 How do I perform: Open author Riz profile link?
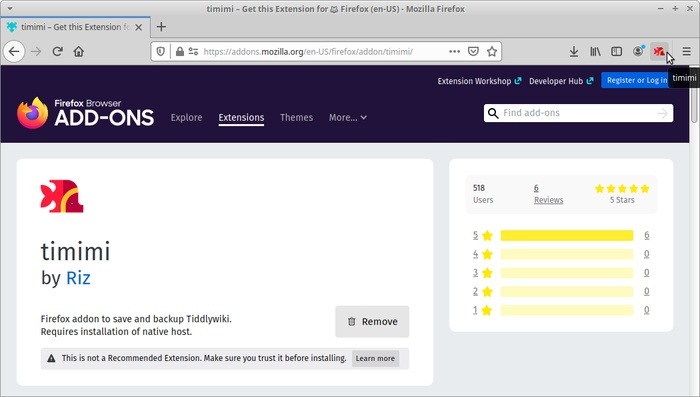(x=78, y=278)
